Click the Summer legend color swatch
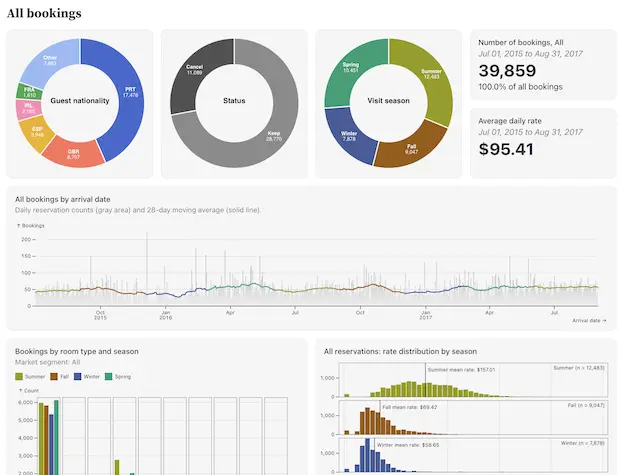The height and width of the screenshot is (475, 625). (20, 376)
